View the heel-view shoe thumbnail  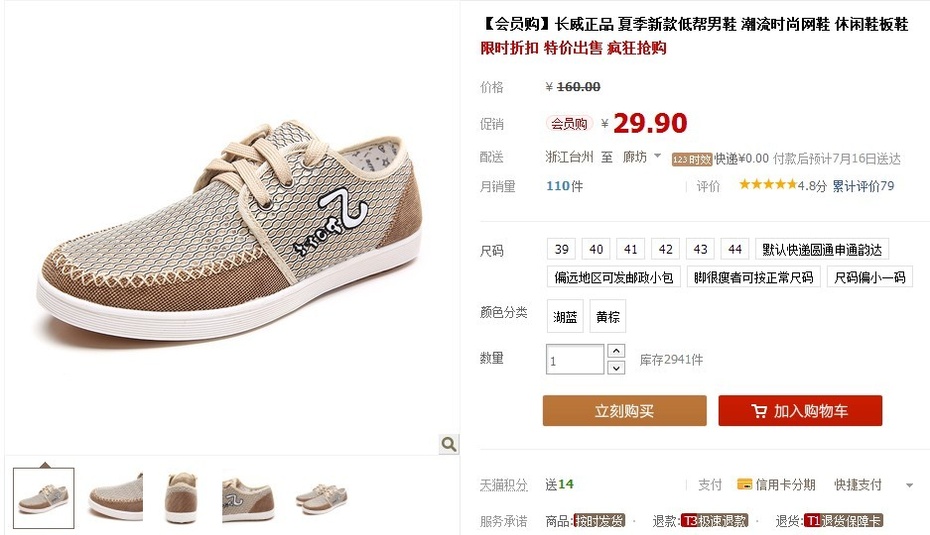[x=181, y=497]
